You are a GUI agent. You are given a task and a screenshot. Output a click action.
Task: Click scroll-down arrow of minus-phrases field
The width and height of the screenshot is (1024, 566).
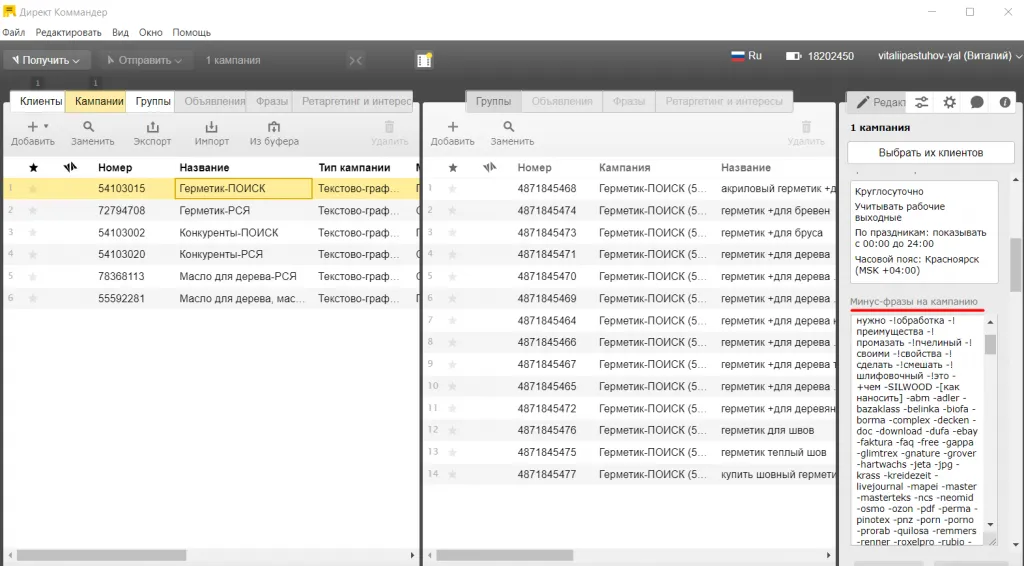[991, 525]
